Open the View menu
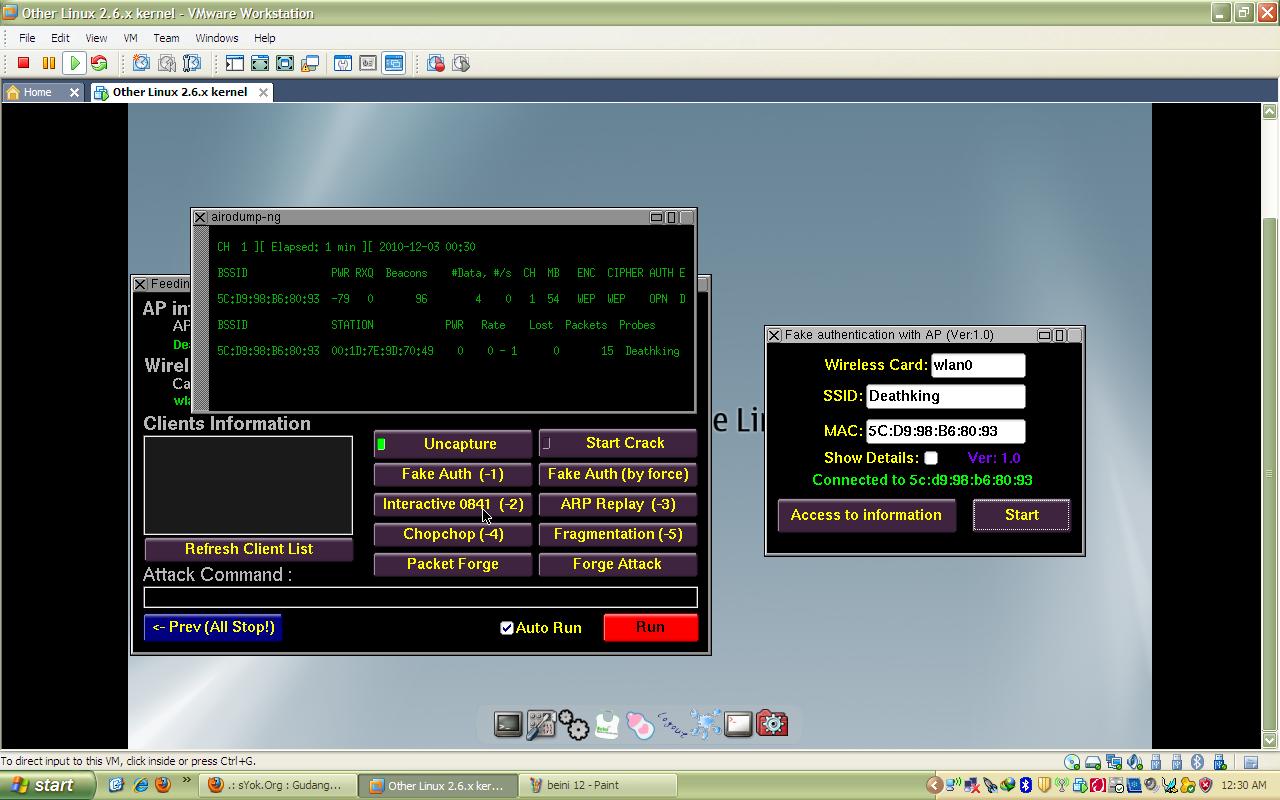This screenshot has width=1280, height=800. click(x=96, y=38)
